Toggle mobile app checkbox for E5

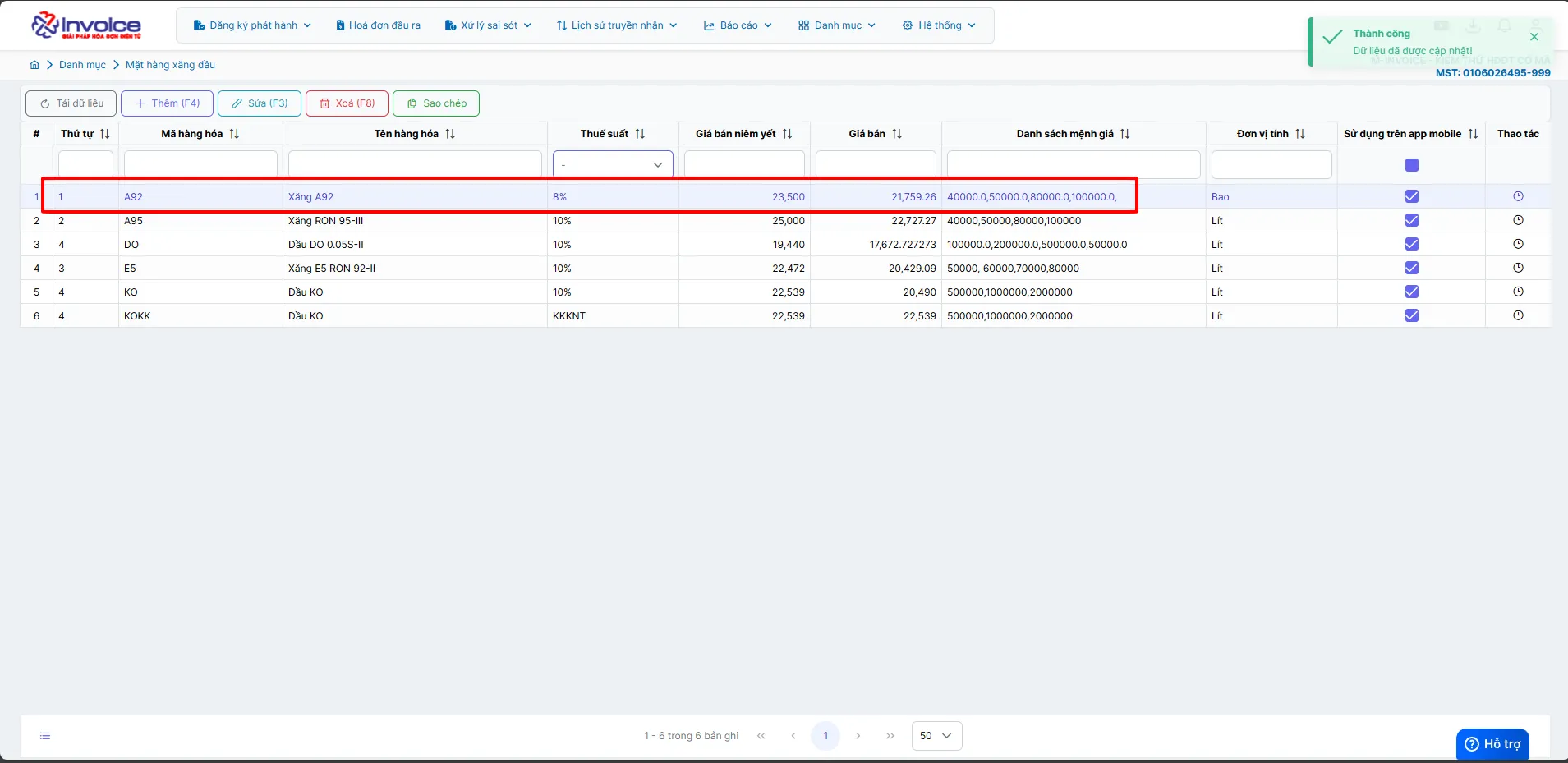coord(1412,268)
